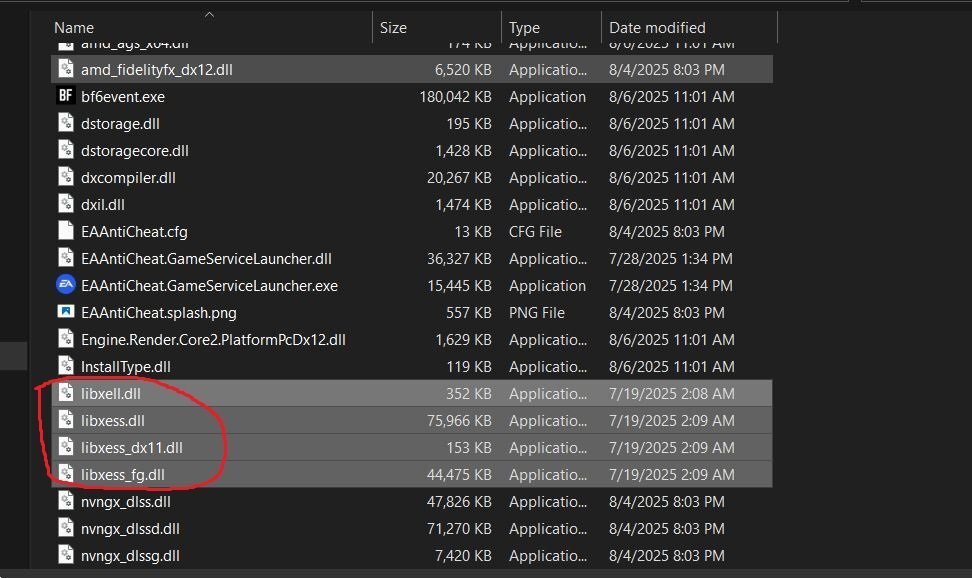The width and height of the screenshot is (972, 578).
Task: Click the DLL icon beside amd_fidelityfx_dx12.dll
Action: pyautogui.click(x=66, y=68)
